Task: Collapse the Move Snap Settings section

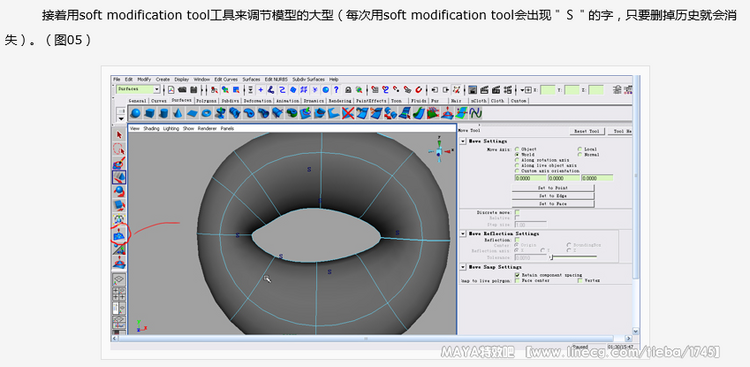Action: (463, 267)
